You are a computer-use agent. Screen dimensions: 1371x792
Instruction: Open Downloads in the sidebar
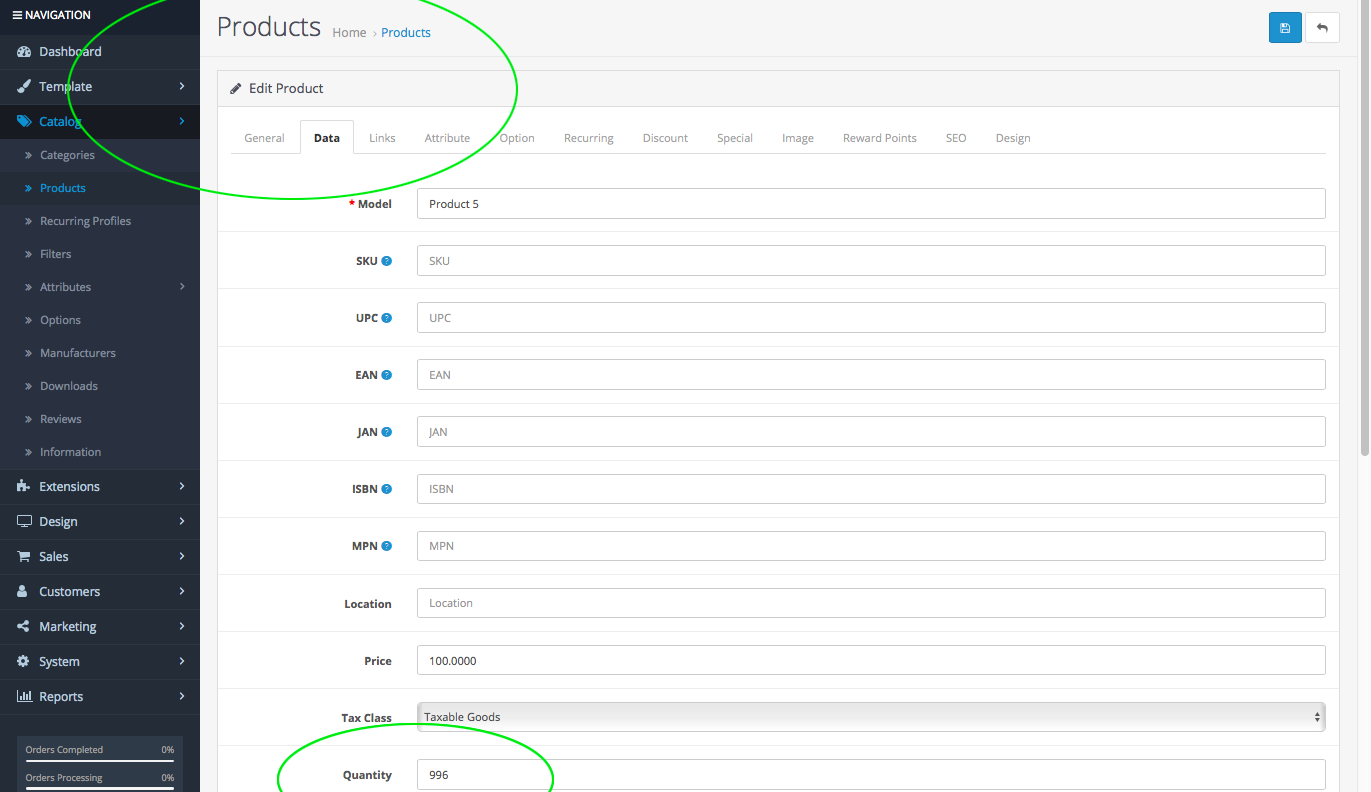(x=100, y=386)
